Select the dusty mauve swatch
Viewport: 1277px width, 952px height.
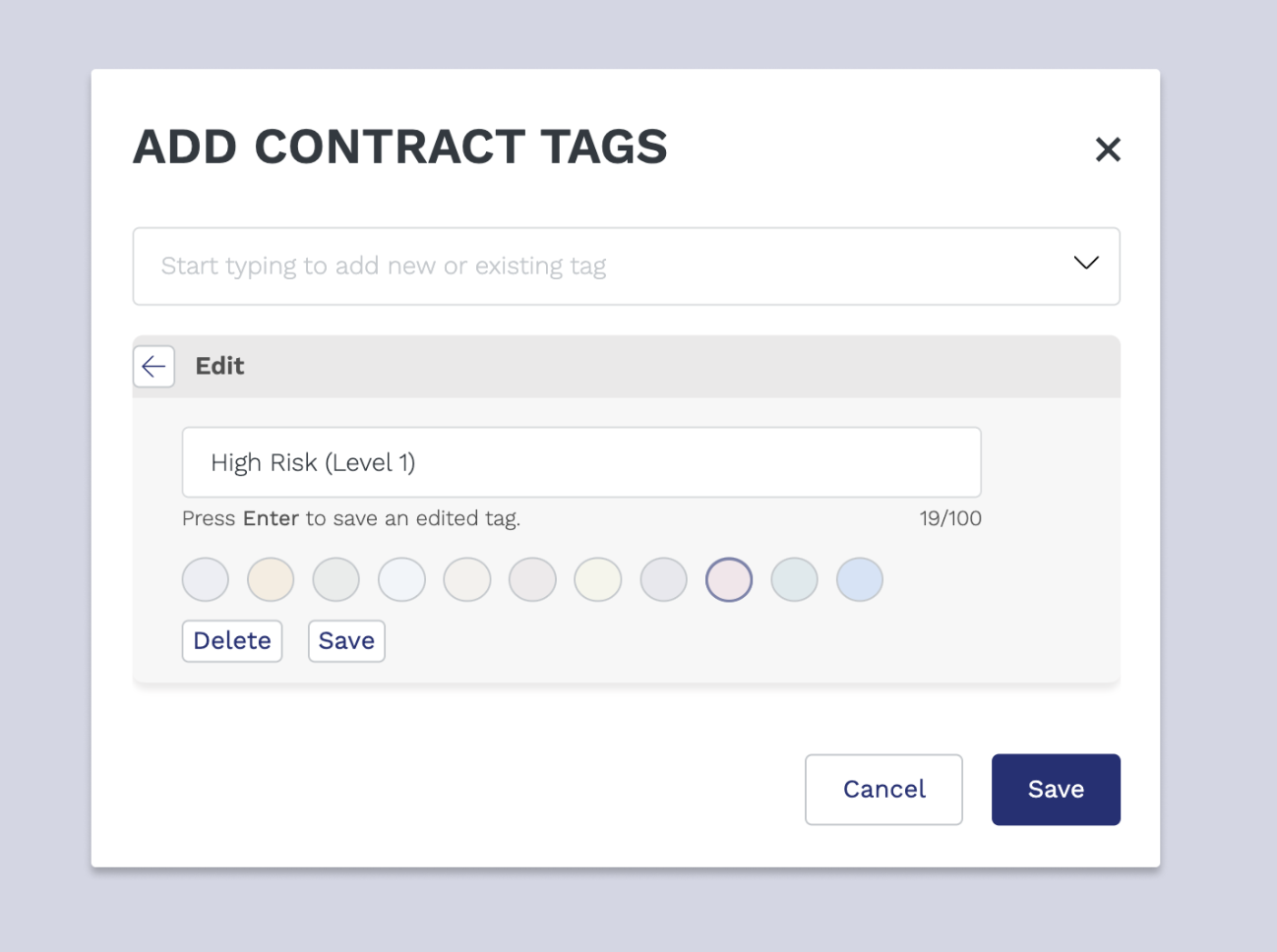(531, 579)
